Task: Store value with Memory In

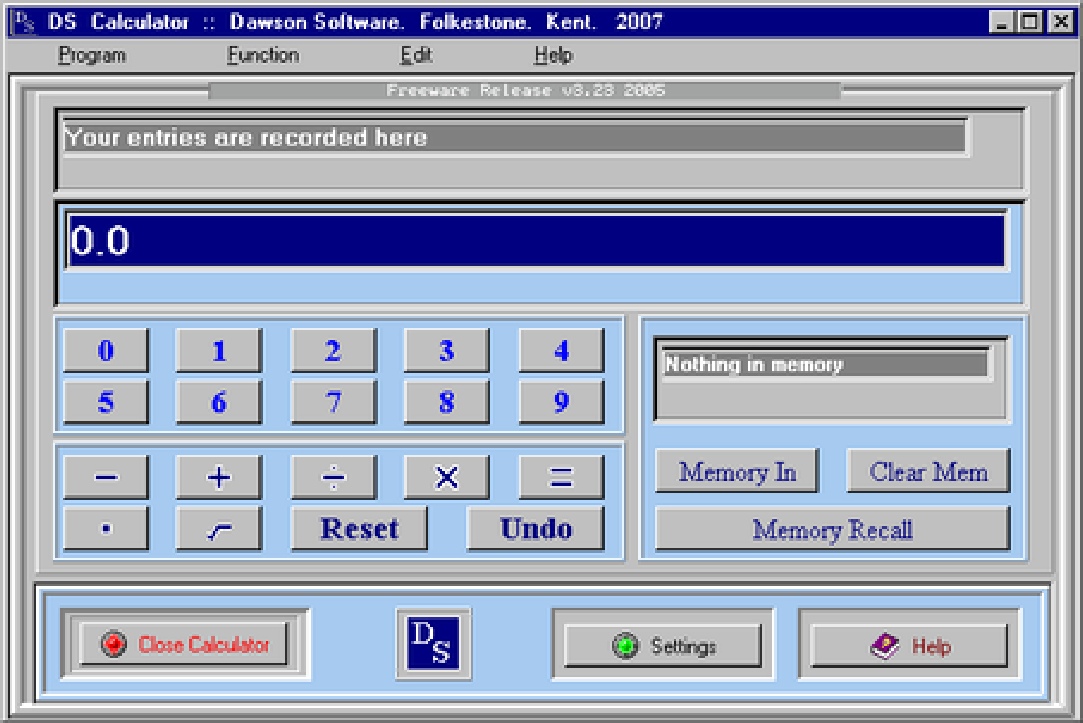Action: (736, 471)
